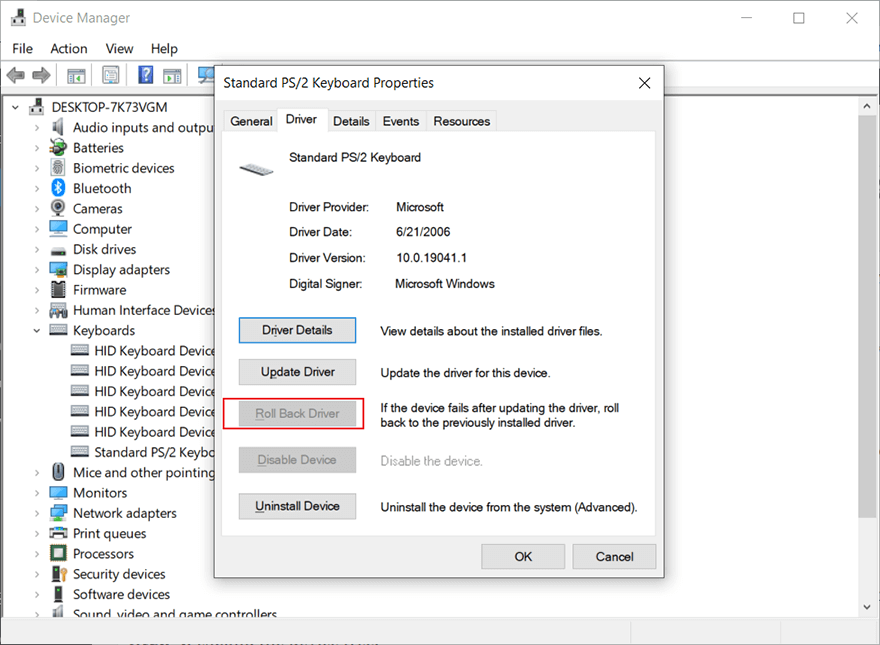Image resolution: width=880 pixels, height=645 pixels.
Task: Click the Bluetooth device icon in the tree
Action: click(x=57, y=188)
